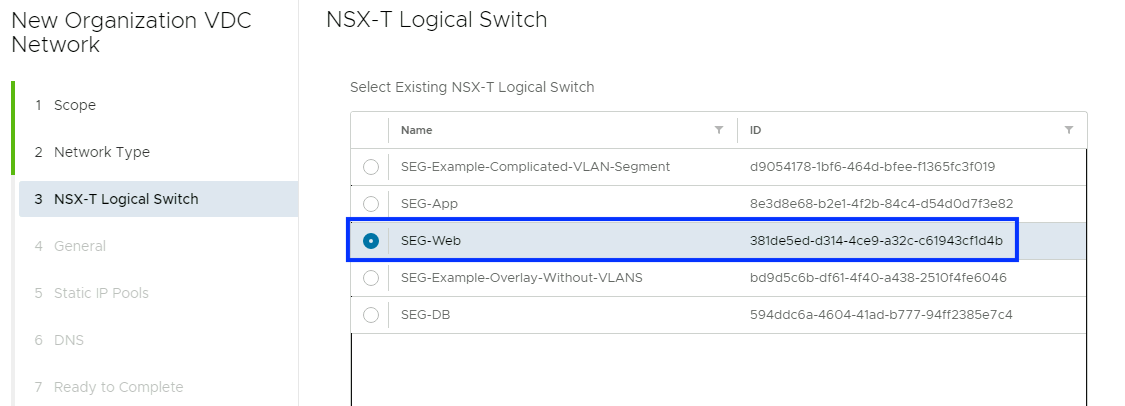Select the SEG-App radio button
Screen dimensions: 1125x406
371,204
